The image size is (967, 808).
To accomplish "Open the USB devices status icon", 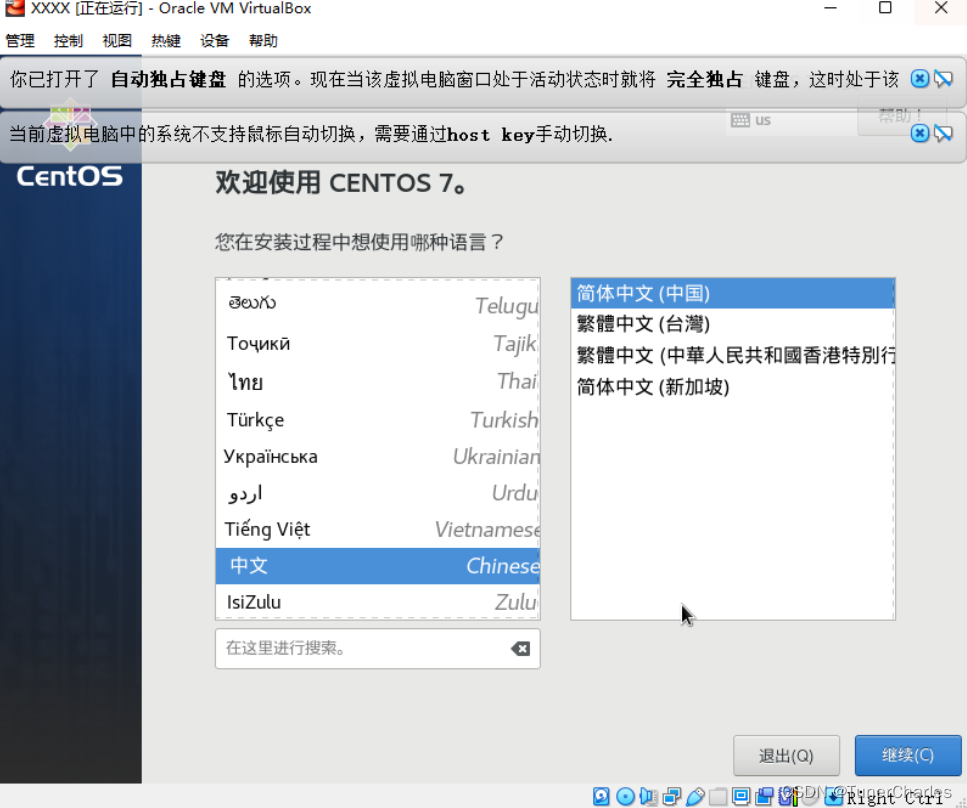I will [x=695, y=796].
